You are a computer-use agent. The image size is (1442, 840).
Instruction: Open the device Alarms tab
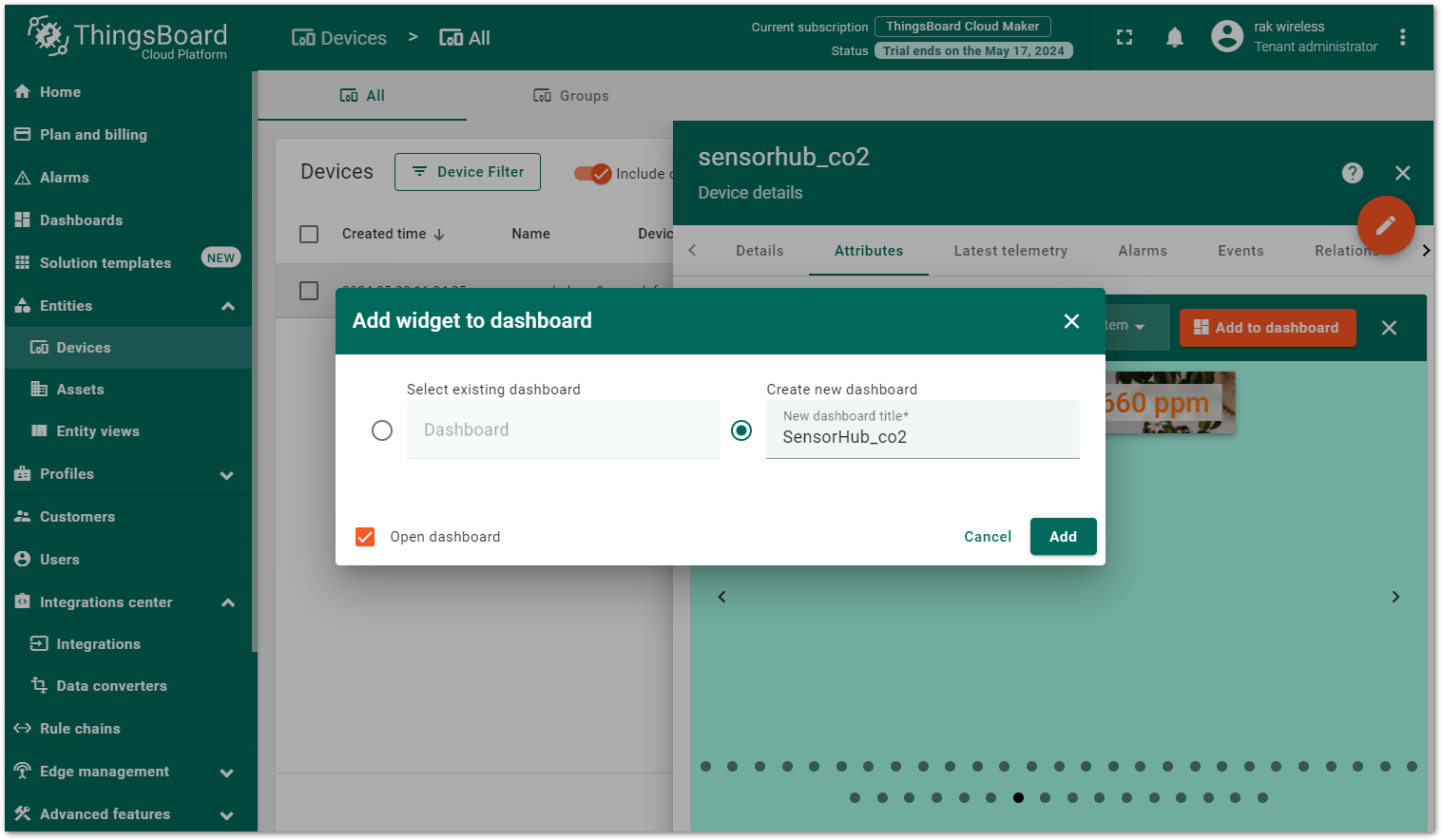click(1143, 251)
